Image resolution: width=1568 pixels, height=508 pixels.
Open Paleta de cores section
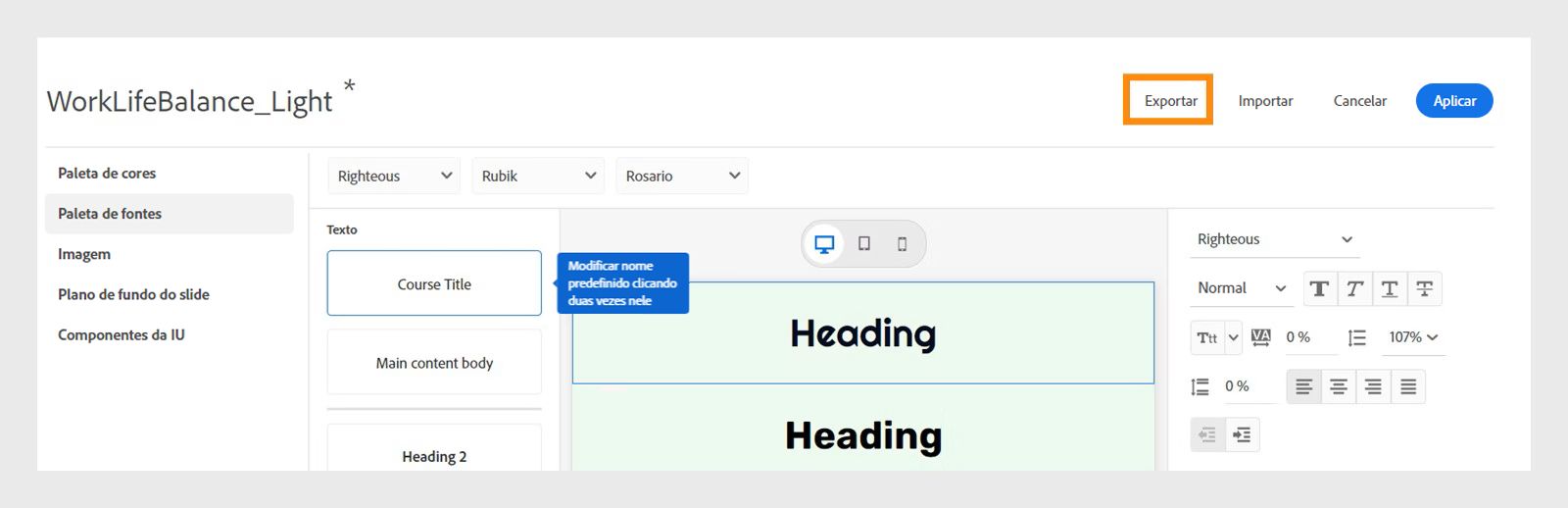[107, 174]
